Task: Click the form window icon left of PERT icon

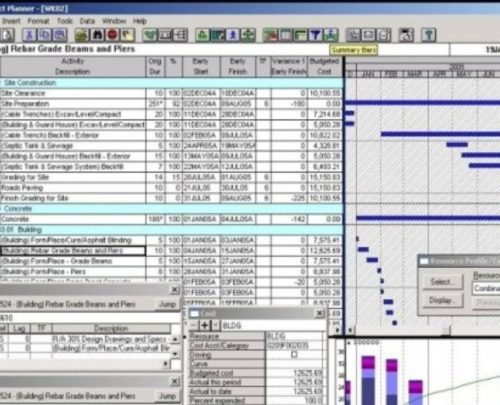Action: click(x=165, y=35)
